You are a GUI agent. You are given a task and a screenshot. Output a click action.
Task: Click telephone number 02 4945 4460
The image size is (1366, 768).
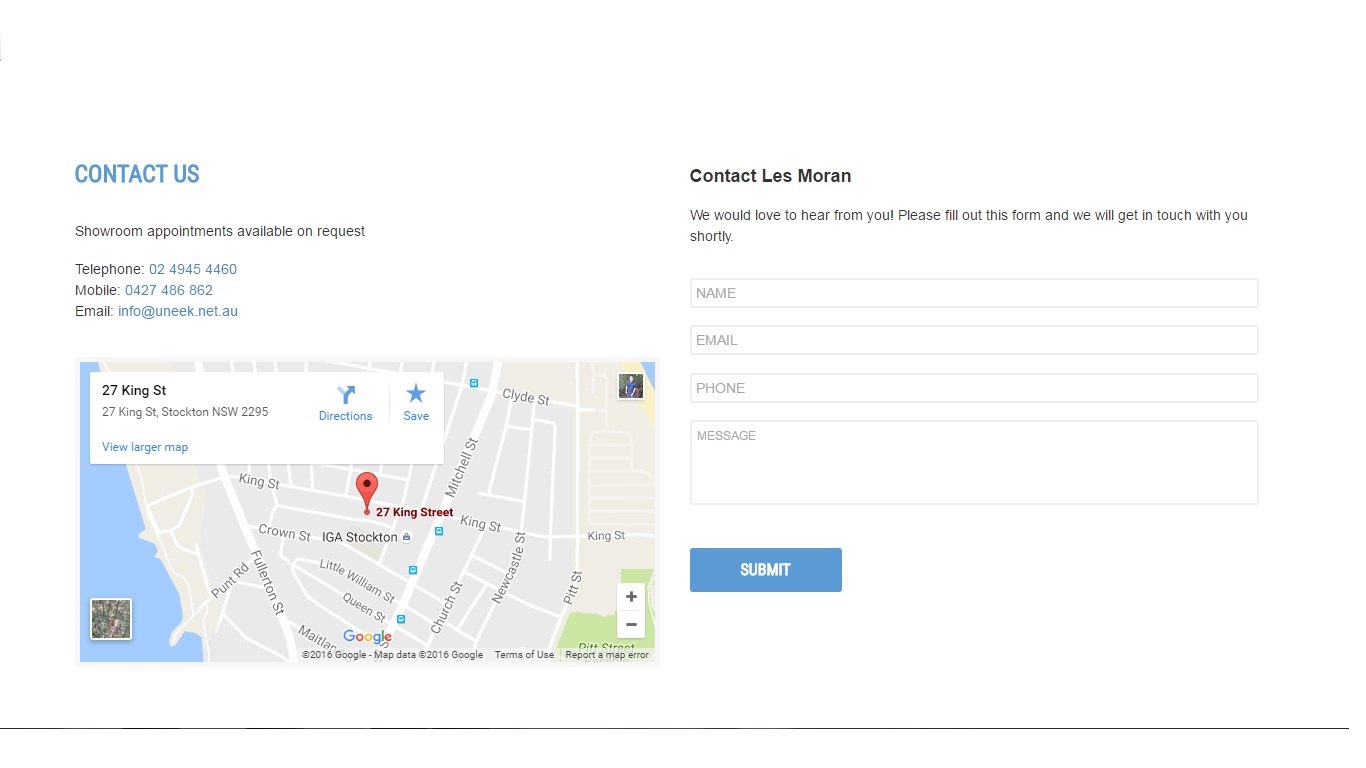click(193, 269)
